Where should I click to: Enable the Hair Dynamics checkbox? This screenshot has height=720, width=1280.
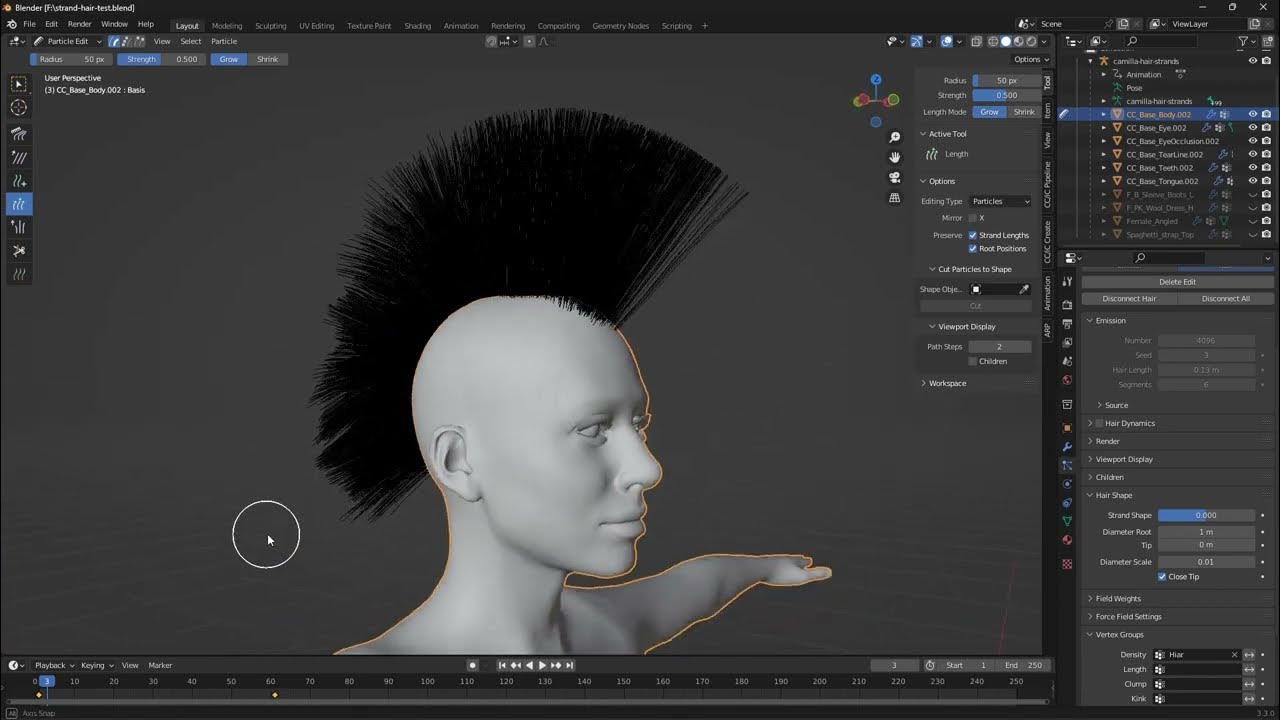click(x=1099, y=423)
